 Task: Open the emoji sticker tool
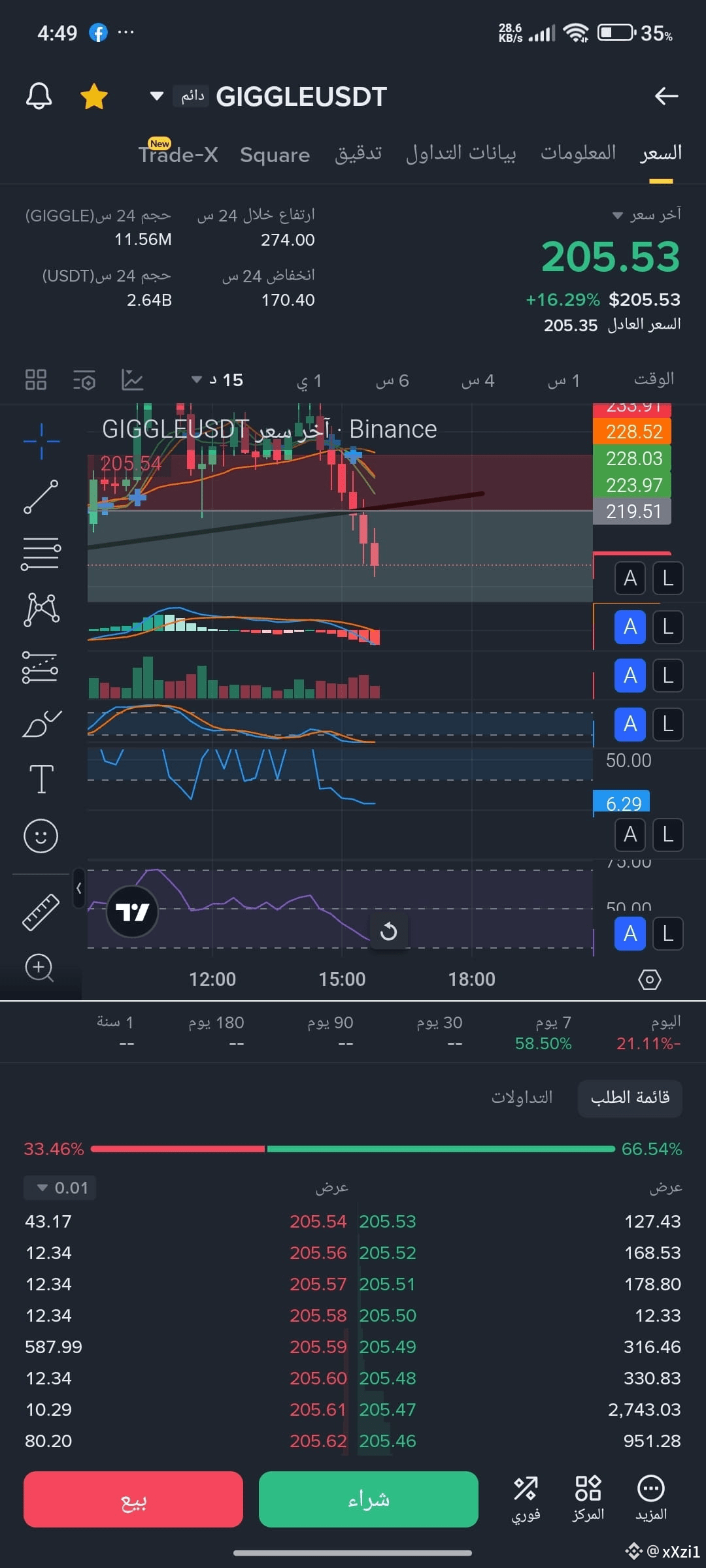click(41, 836)
